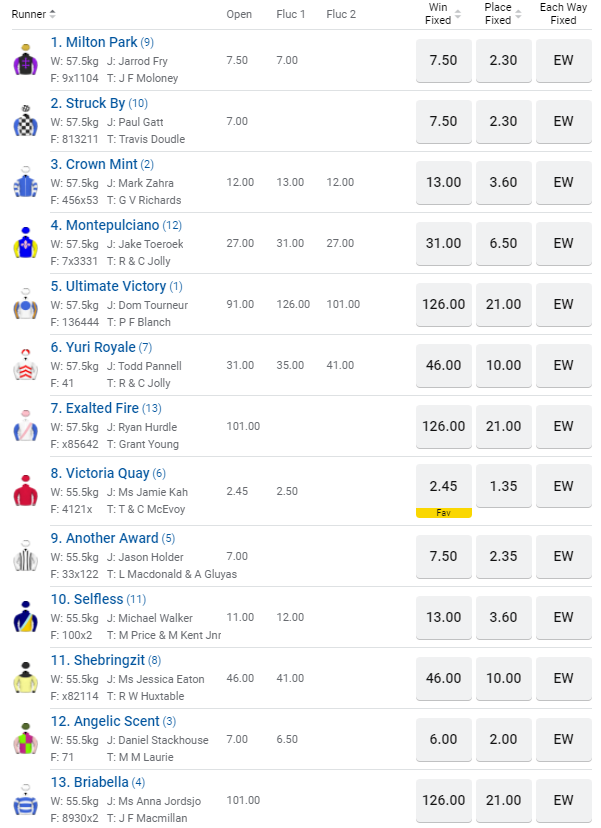Sort runners using the Runner column arrows
601x828 pixels.
pos(53,14)
